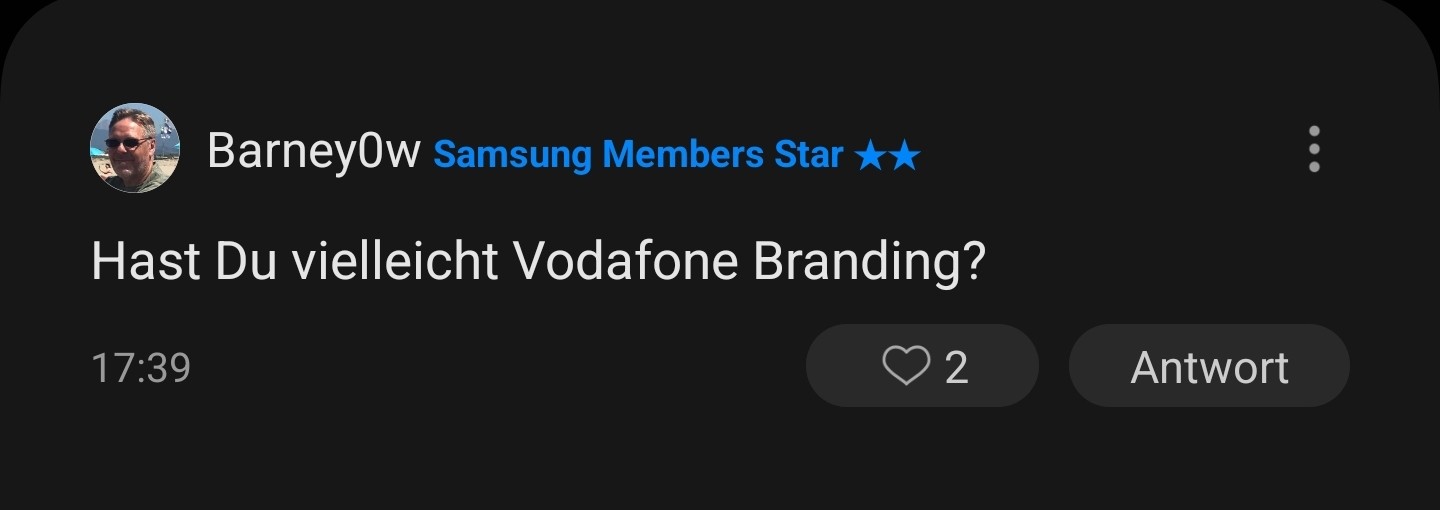
Task: Open Barney0w's user profile name
Action: coord(313,153)
